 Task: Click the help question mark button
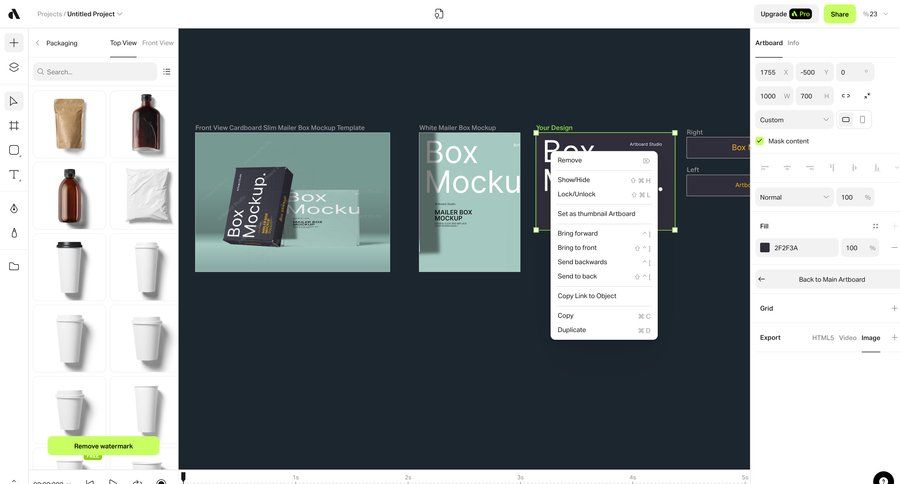tap(883, 479)
